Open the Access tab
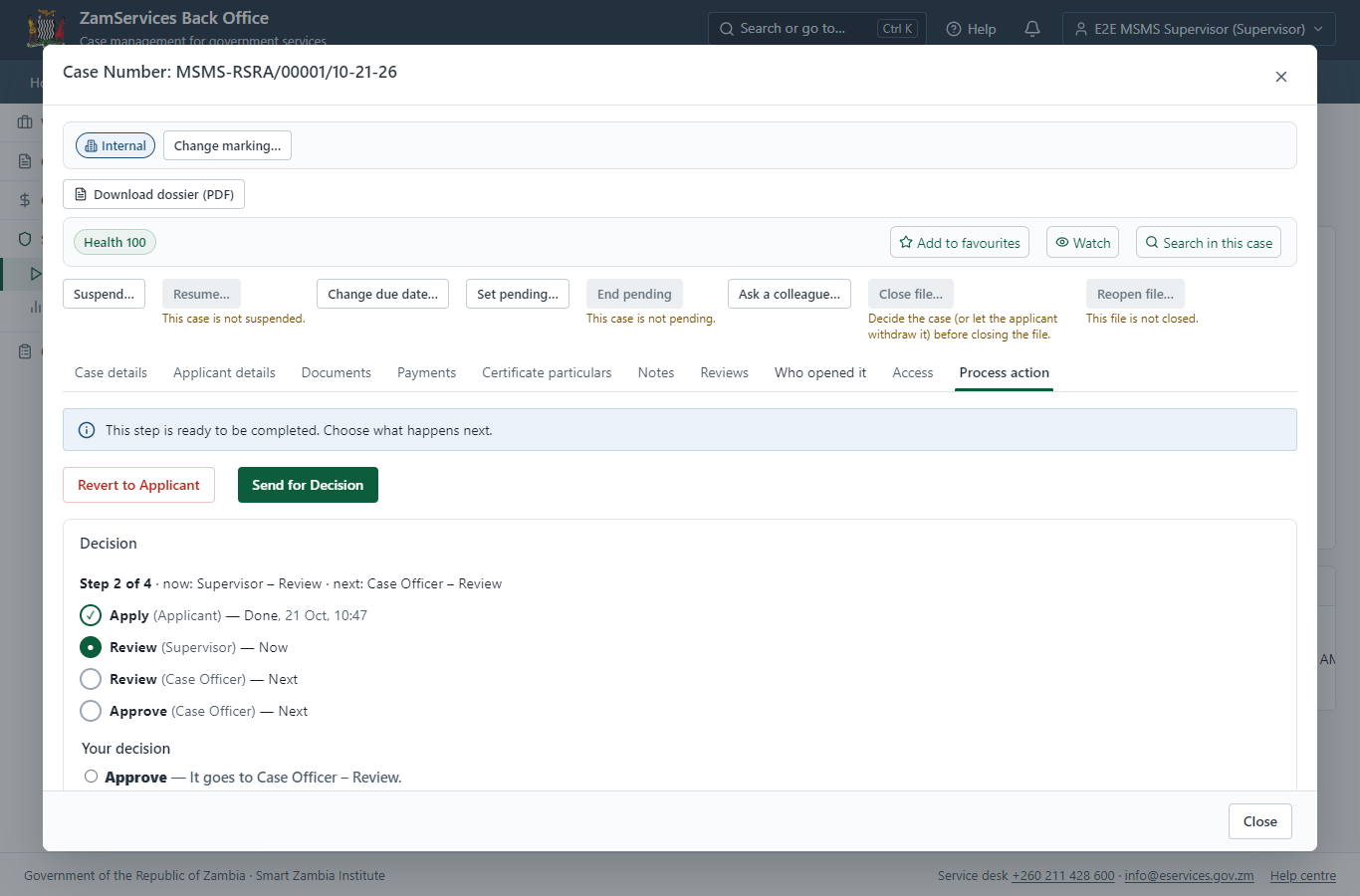The width and height of the screenshot is (1360, 896). pyautogui.click(x=913, y=372)
